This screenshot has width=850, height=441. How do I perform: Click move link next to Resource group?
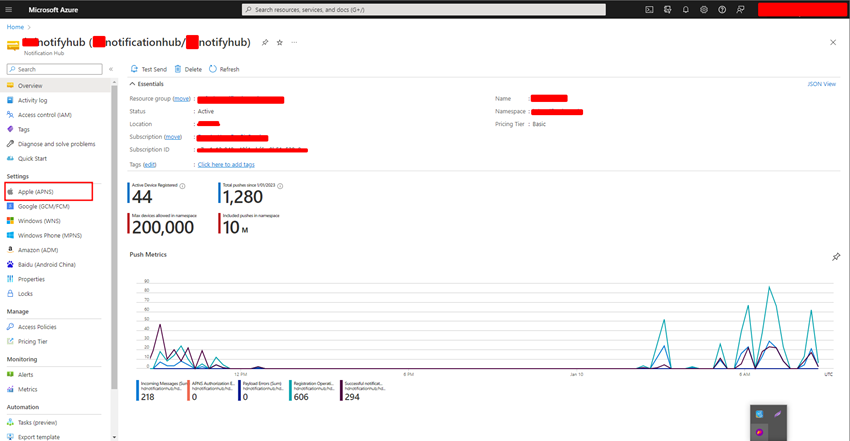[182, 99]
